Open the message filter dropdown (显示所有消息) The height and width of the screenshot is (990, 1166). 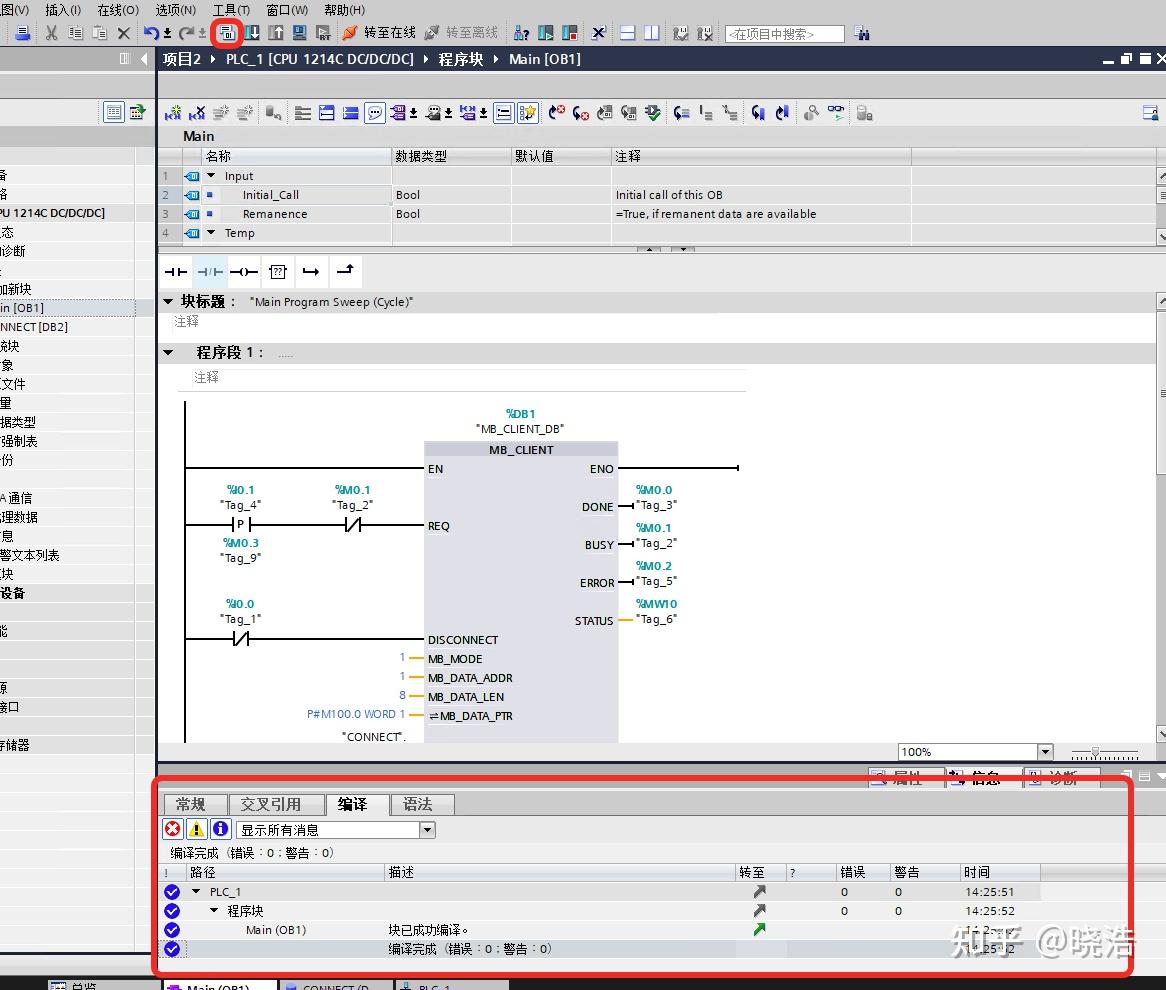pos(428,830)
